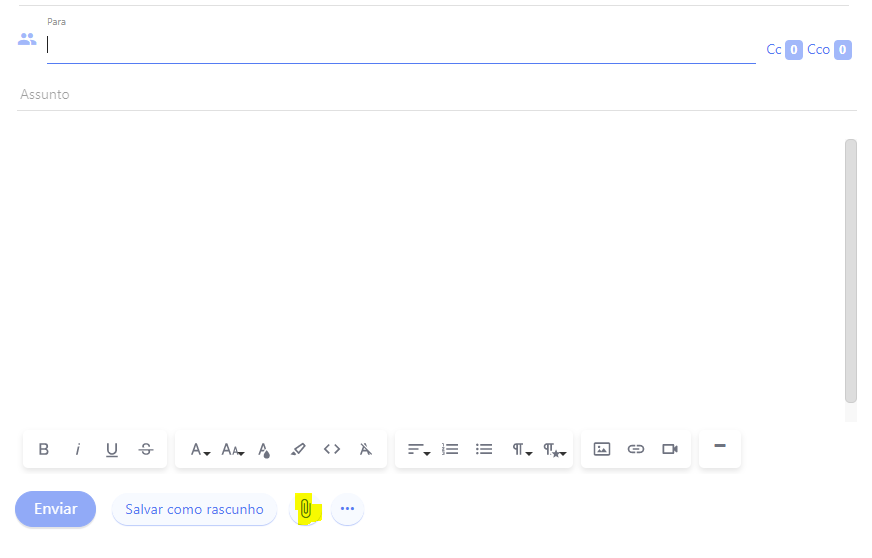Screen dimensions: 872x558
Task: Toggle underline text formatting
Action: 112,450
